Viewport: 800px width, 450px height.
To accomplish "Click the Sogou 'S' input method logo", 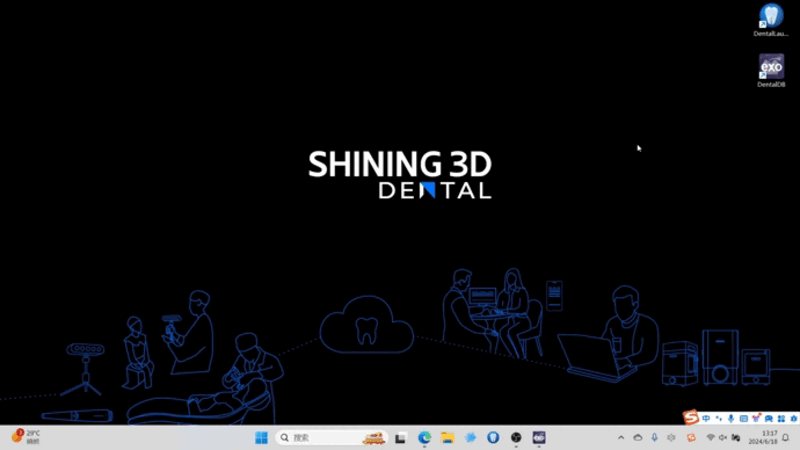I will (691, 418).
